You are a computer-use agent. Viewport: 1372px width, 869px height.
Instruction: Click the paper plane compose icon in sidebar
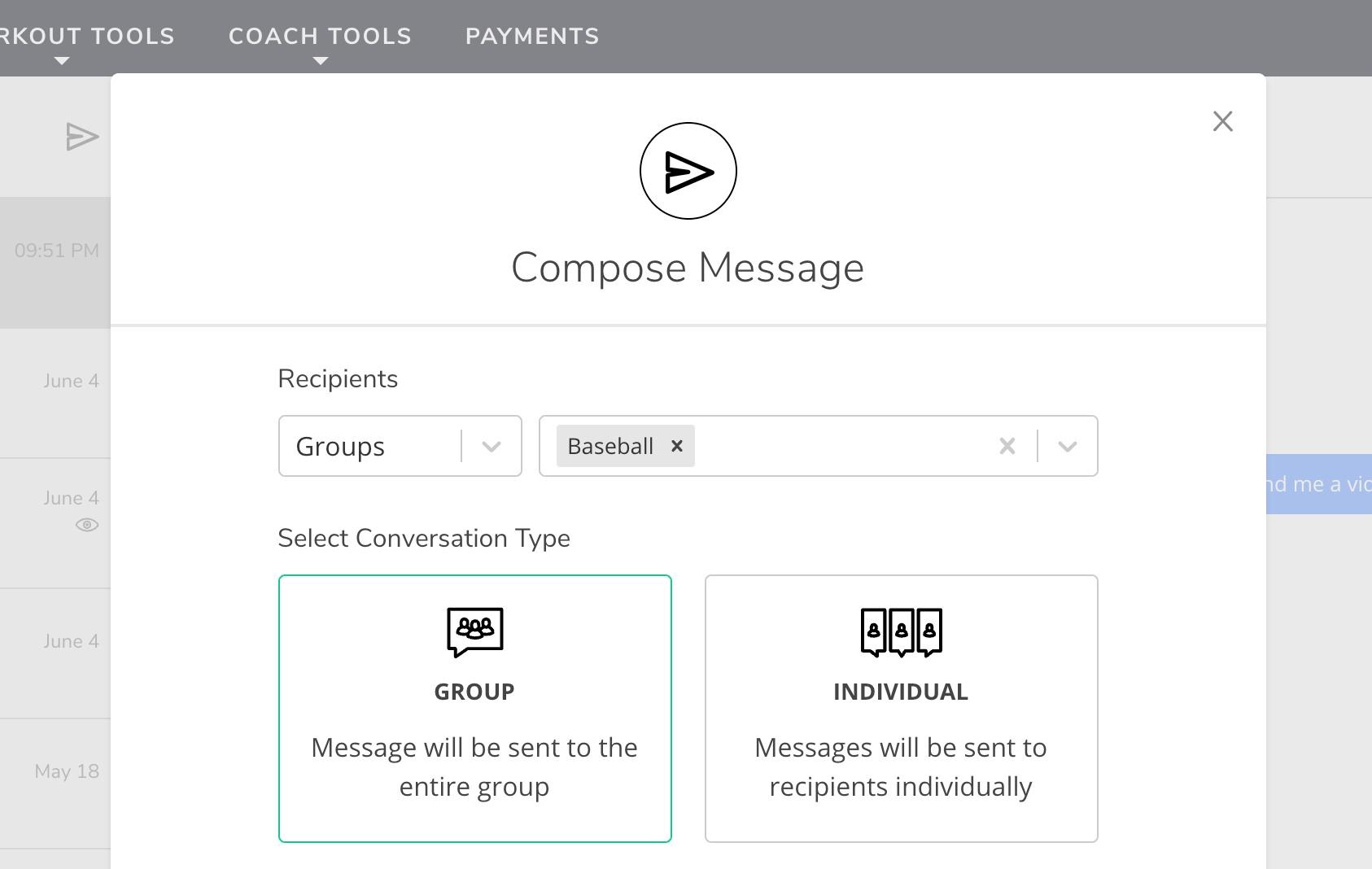[x=82, y=137]
